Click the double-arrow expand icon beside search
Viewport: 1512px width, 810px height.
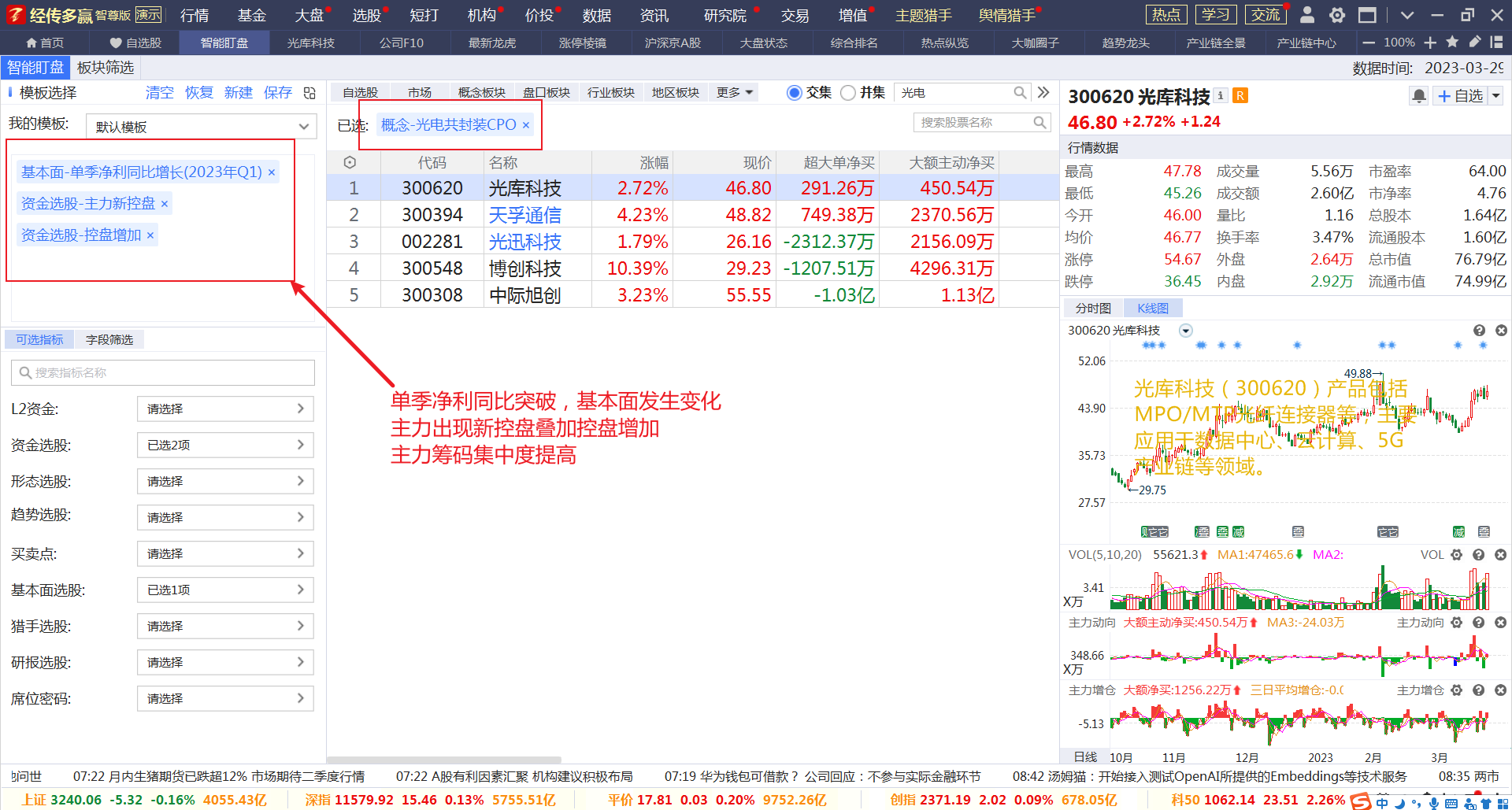[1043, 93]
